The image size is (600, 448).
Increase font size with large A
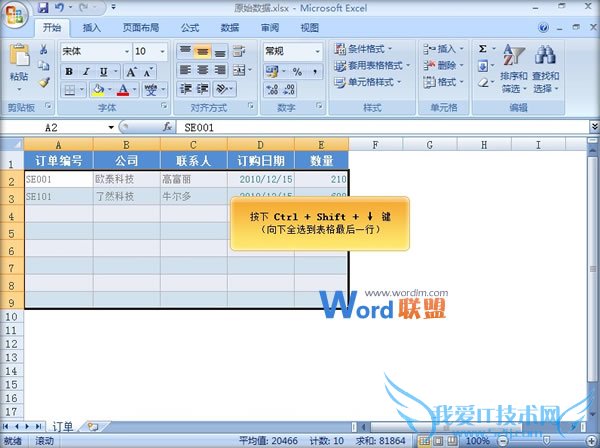[131, 72]
